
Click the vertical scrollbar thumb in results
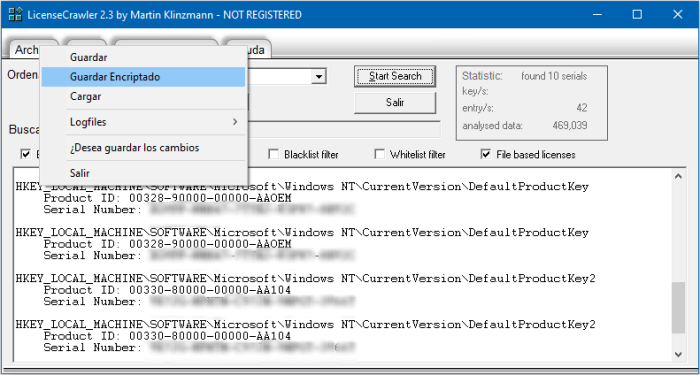pyautogui.click(x=678, y=308)
